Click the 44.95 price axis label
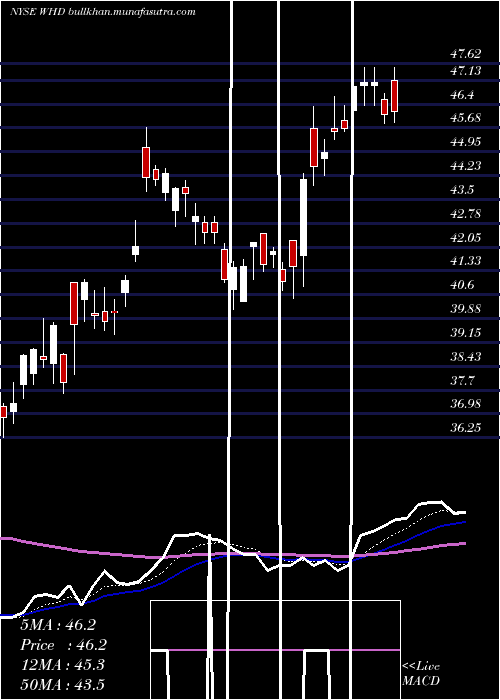The image size is (500, 700). click(x=466, y=142)
